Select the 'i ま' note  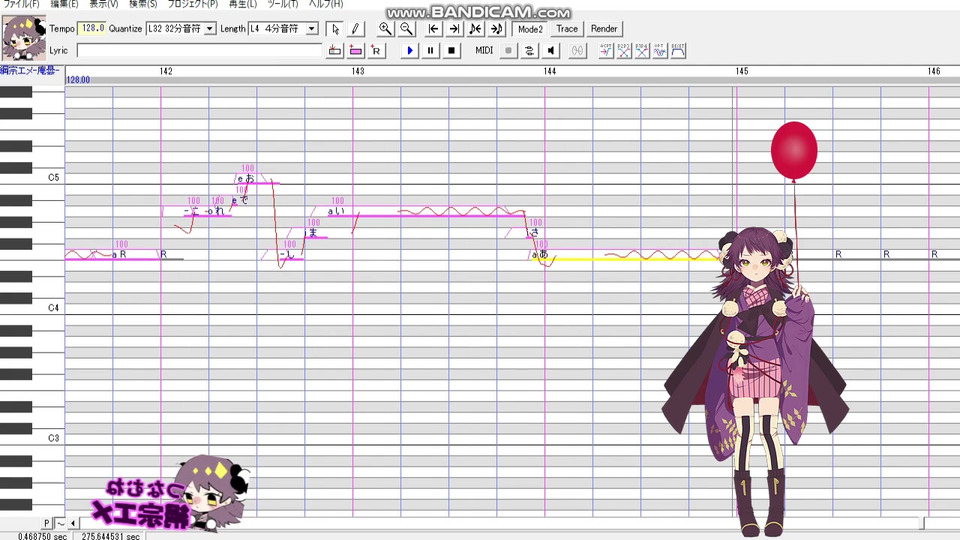(316, 234)
